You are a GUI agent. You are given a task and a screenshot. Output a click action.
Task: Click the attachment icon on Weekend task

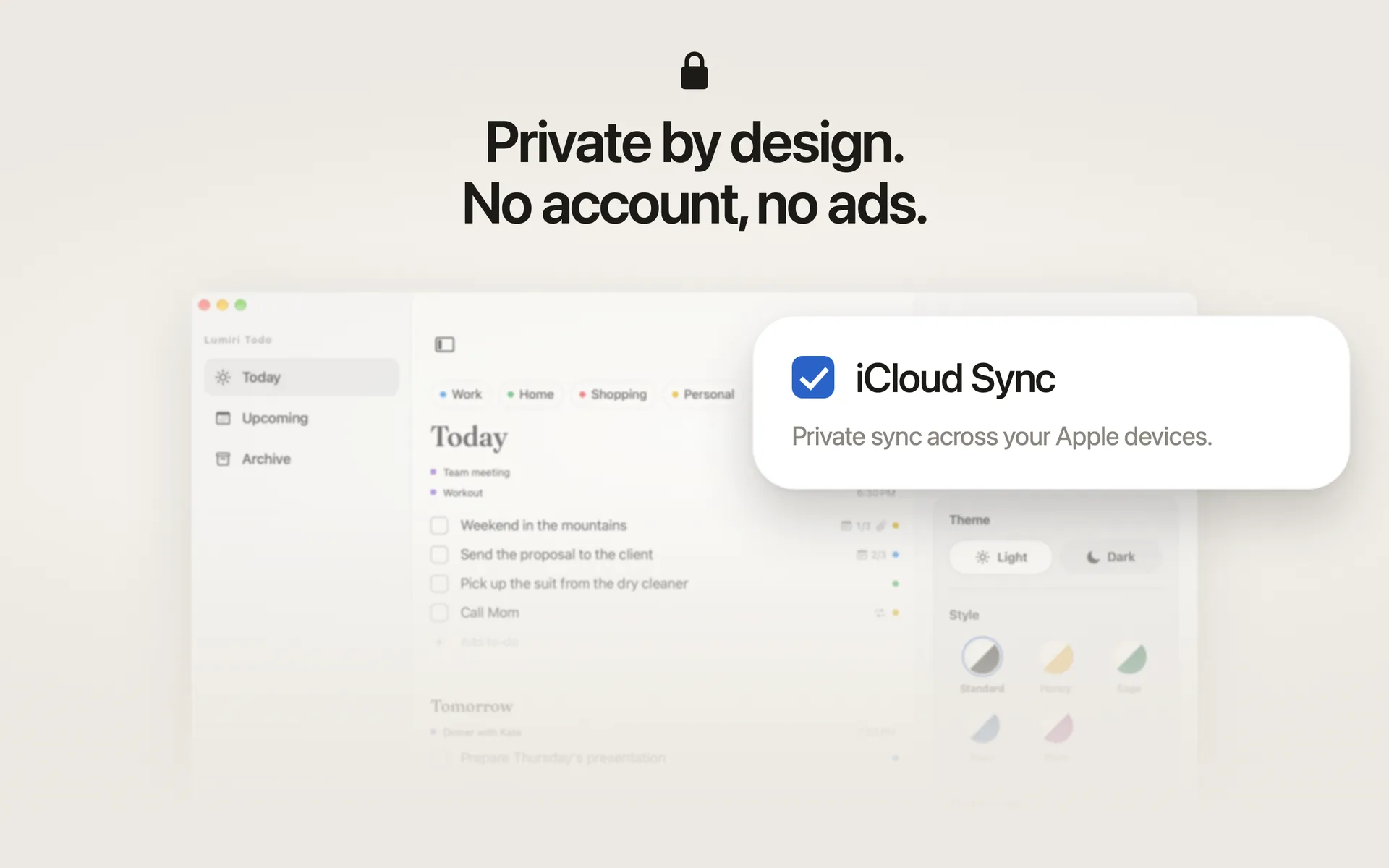[x=880, y=526]
